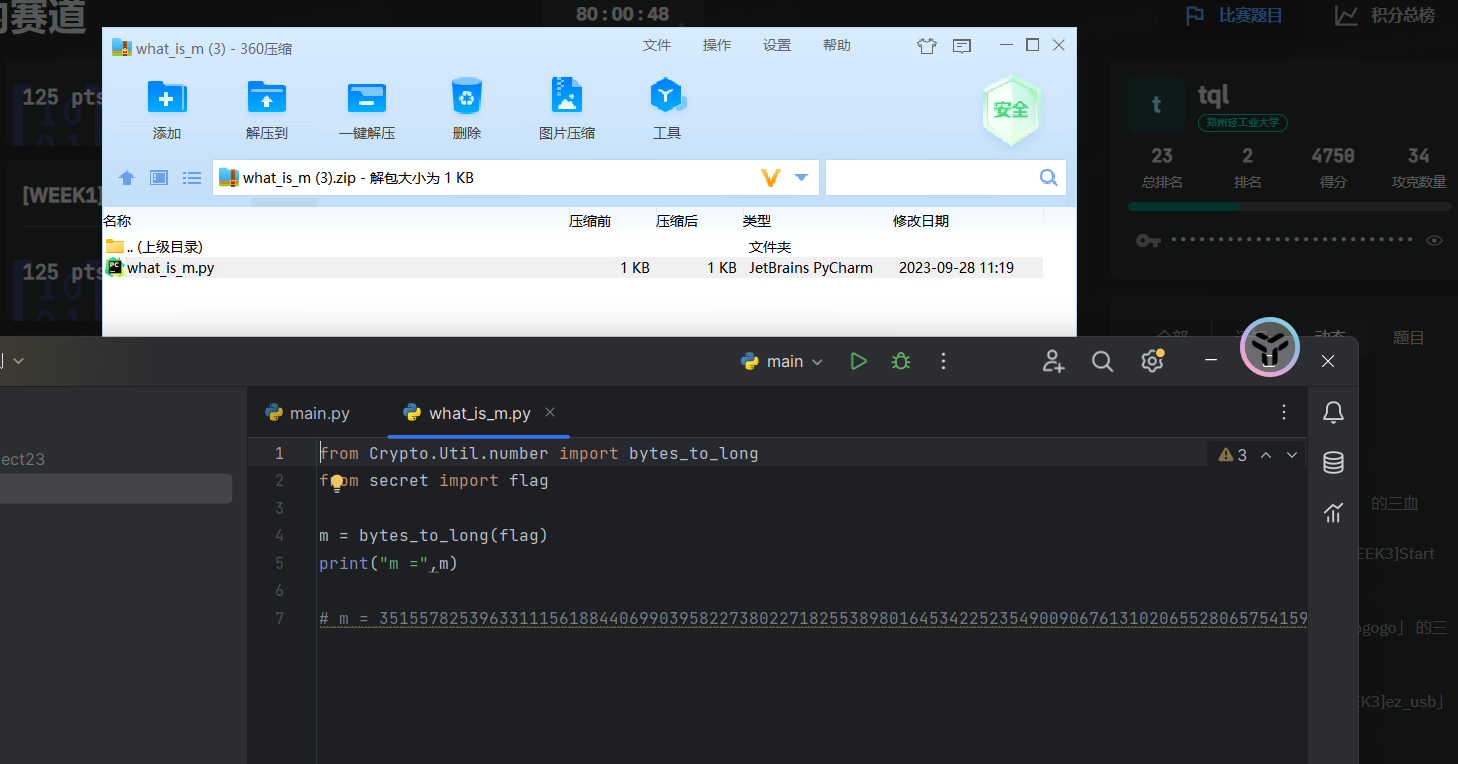Open PyCharm settings gear icon
Viewport: 1458px width, 764px height.
pyautogui.click(x=1152, y=361)
